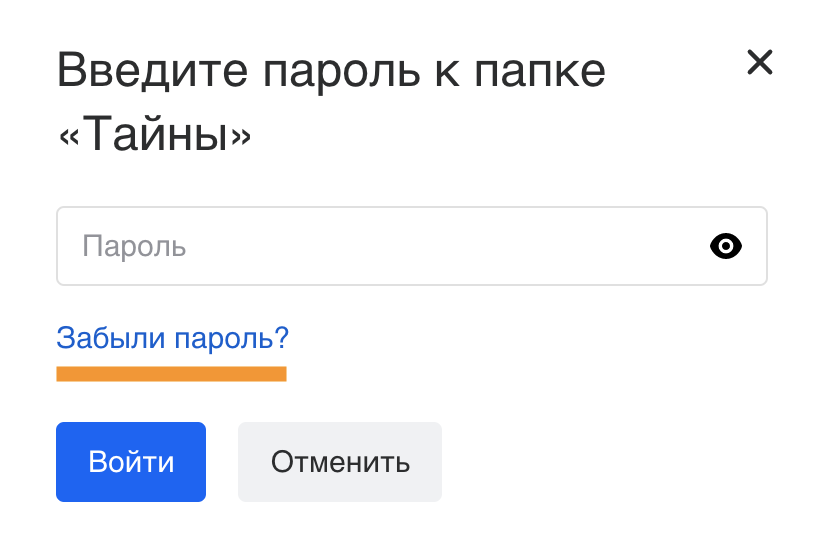Click the gray Отменить button
This screenshot has height=558, width=824.
pos(340,462)
